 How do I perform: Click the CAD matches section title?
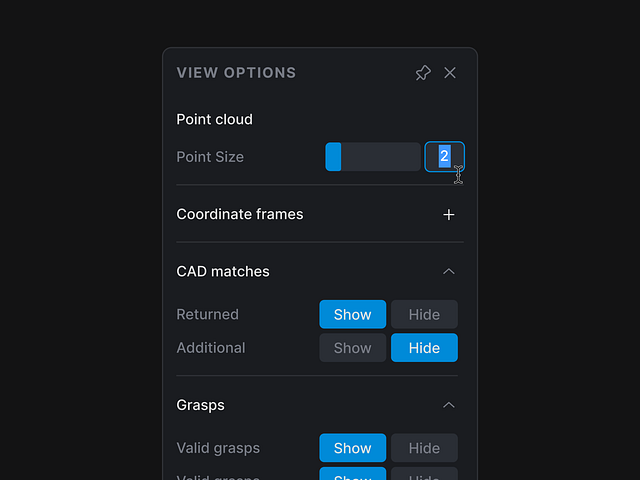[x=223, y=271]
